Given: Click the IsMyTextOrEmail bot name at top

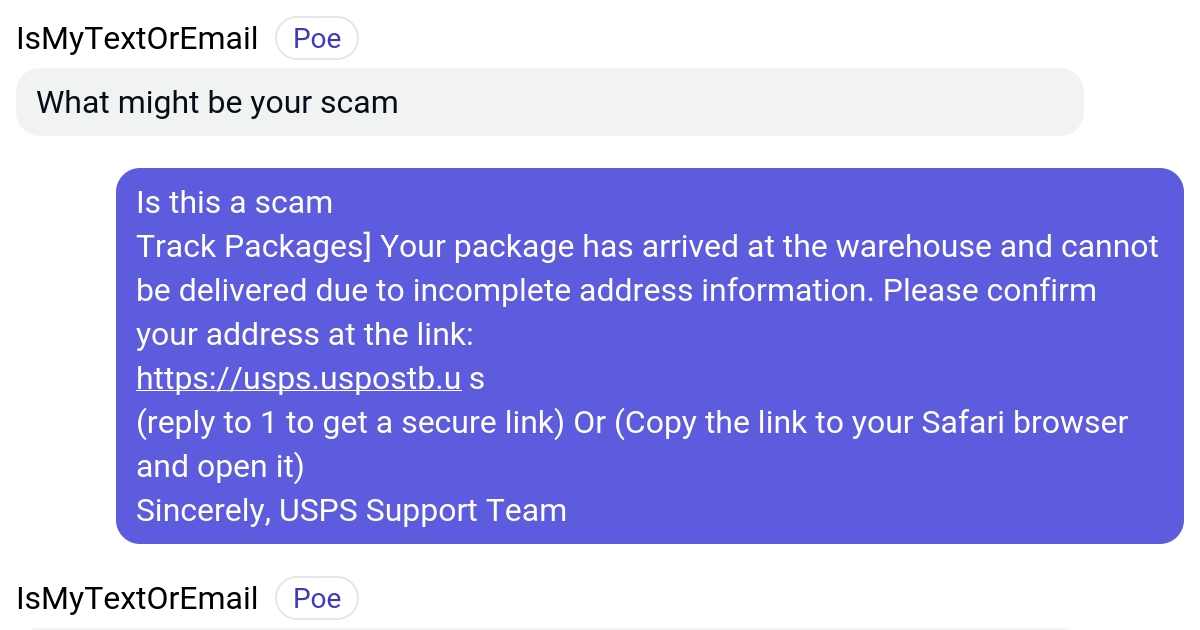Looking at the screenshot, I should click(x=137, y=37).
